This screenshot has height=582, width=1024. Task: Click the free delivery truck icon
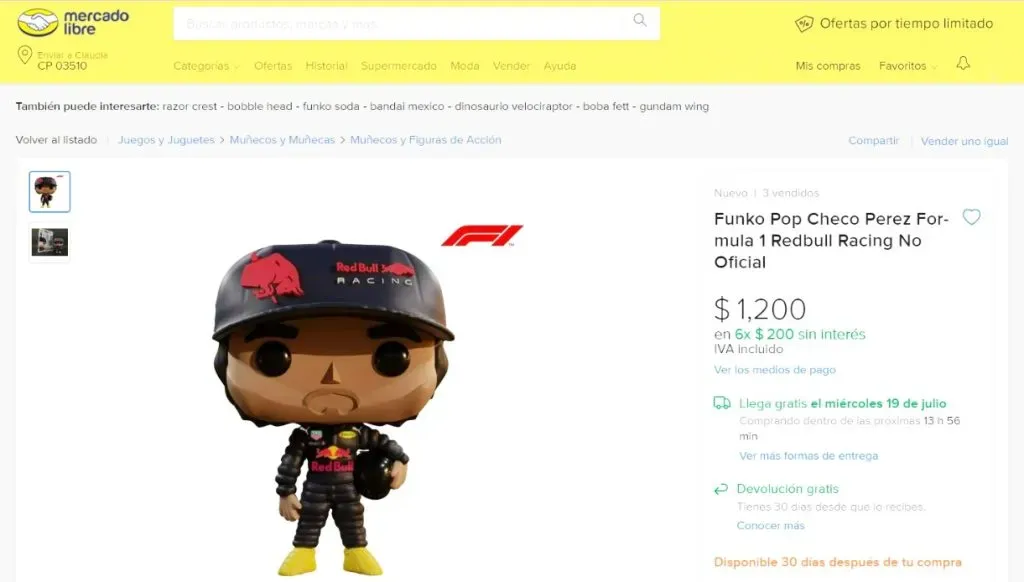coord(722,403)
